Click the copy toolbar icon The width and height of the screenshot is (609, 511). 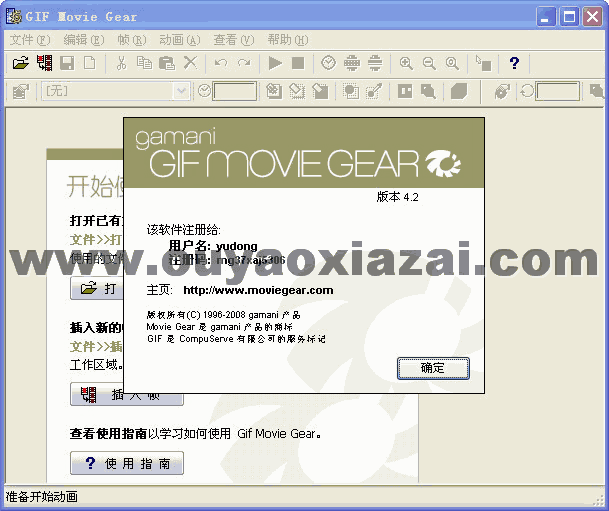point(144,63)
